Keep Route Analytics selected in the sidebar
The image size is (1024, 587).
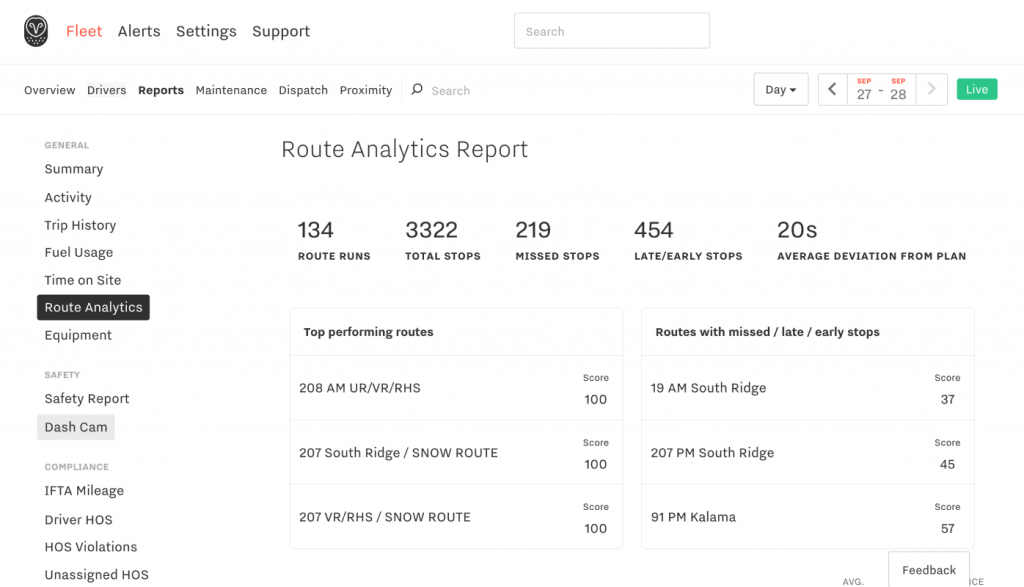coord(93,307)
